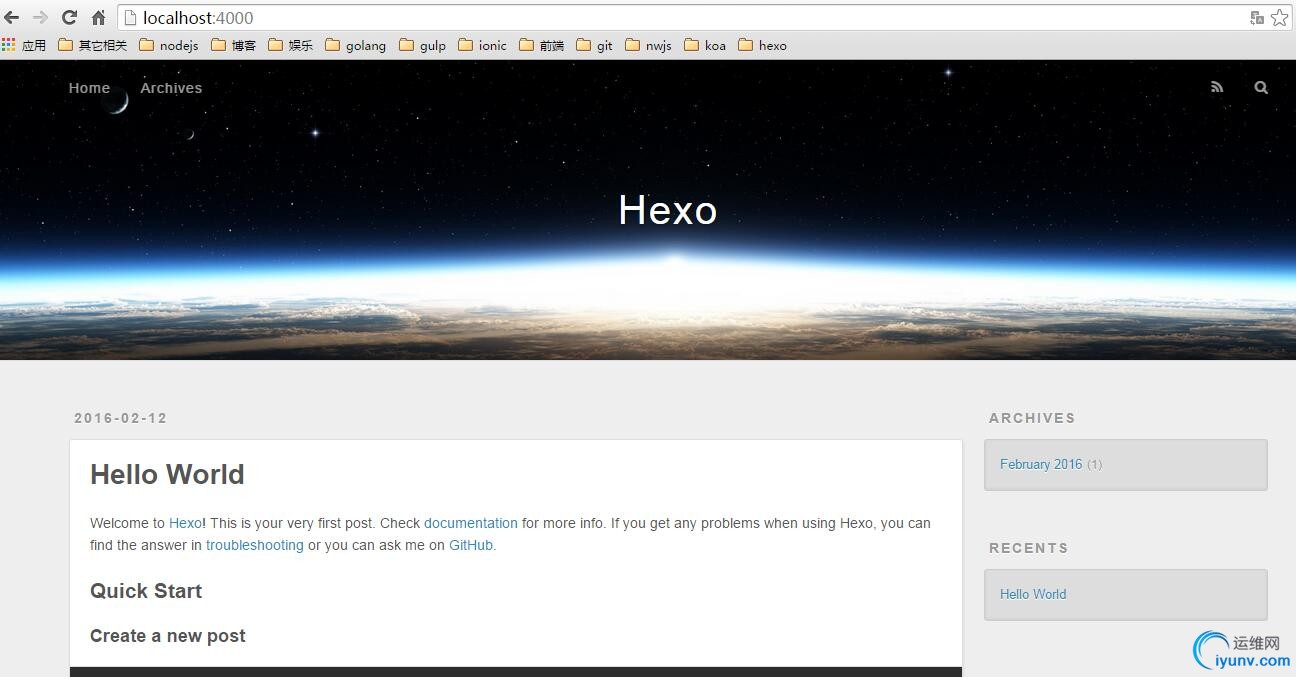Reload the page with the refresh icon
Screen dimensions: 1296x677
coord(69,17)
